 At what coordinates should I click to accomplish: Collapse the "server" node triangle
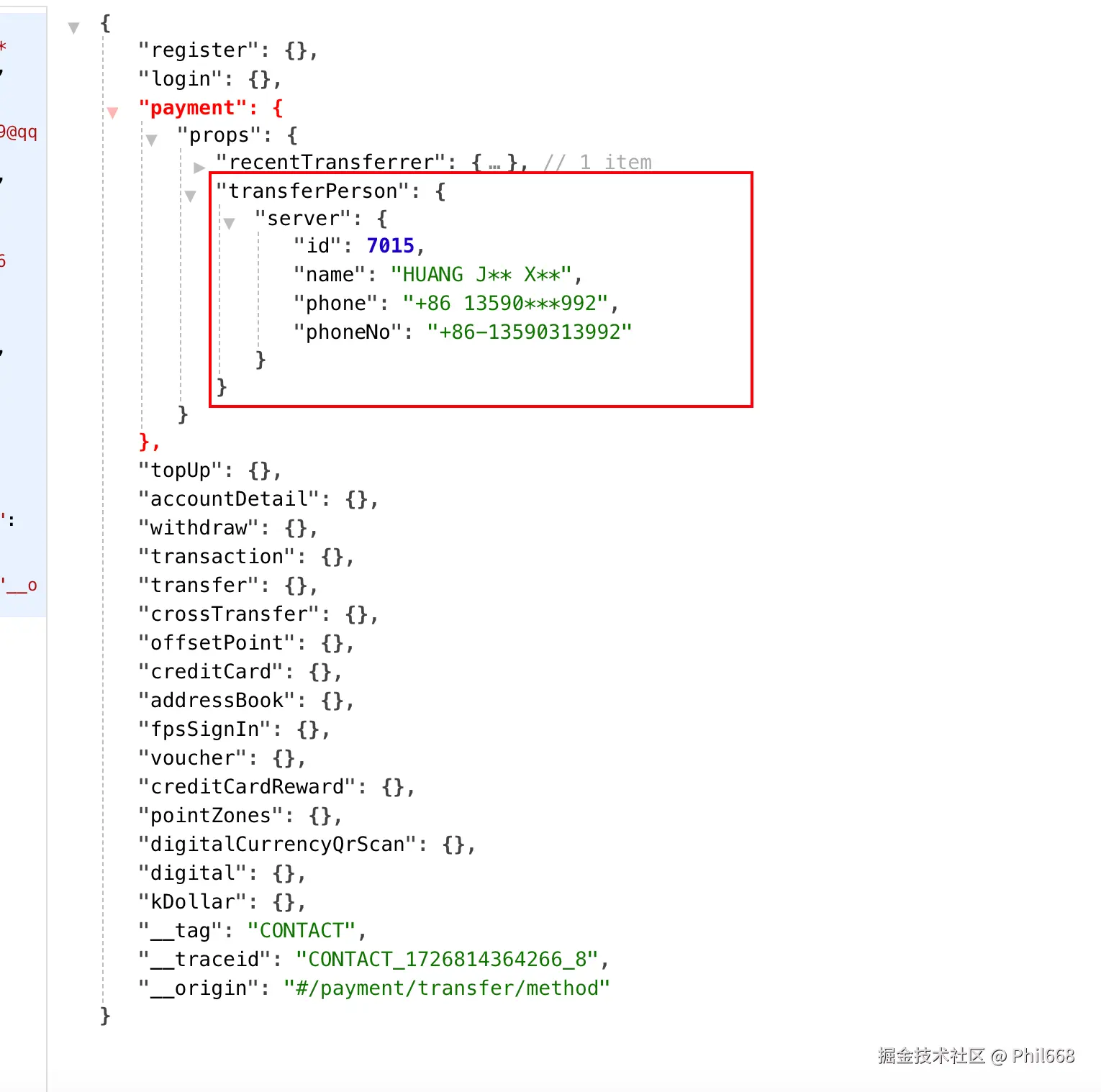click(x=229, y=223)
